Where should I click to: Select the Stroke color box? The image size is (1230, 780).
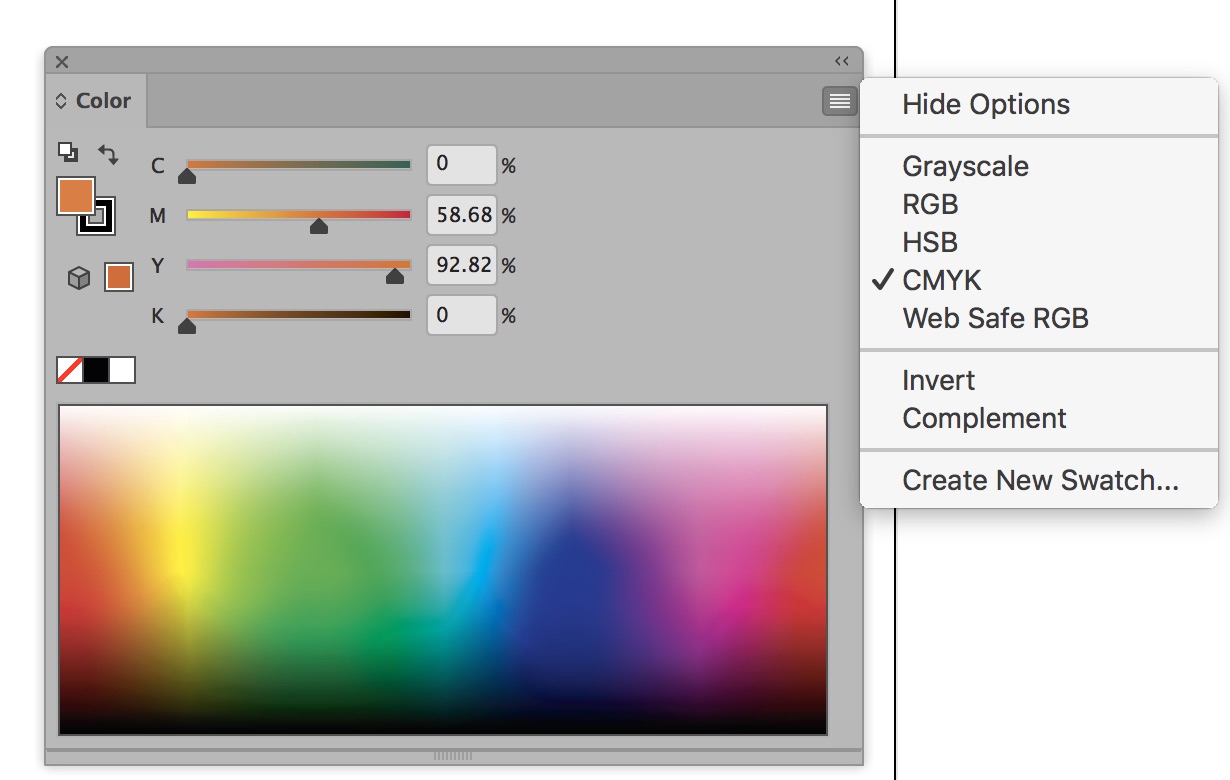click(99, 217)
